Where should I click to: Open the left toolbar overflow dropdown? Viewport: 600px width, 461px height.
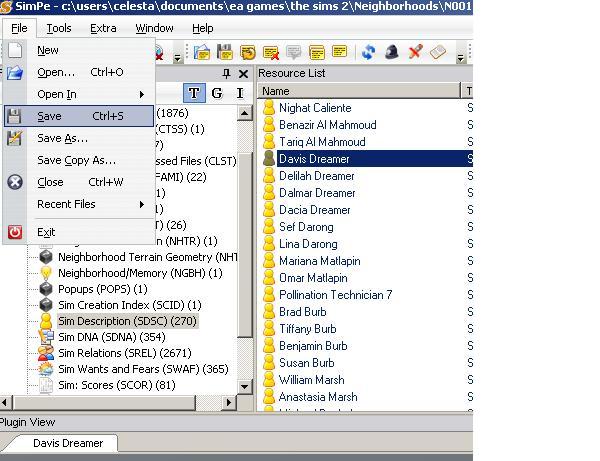point(177,58)
